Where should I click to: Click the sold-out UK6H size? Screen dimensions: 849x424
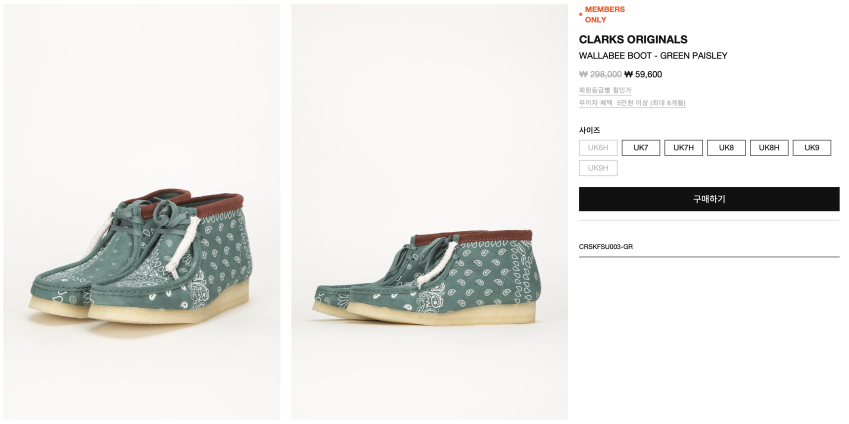coord(598,148)
